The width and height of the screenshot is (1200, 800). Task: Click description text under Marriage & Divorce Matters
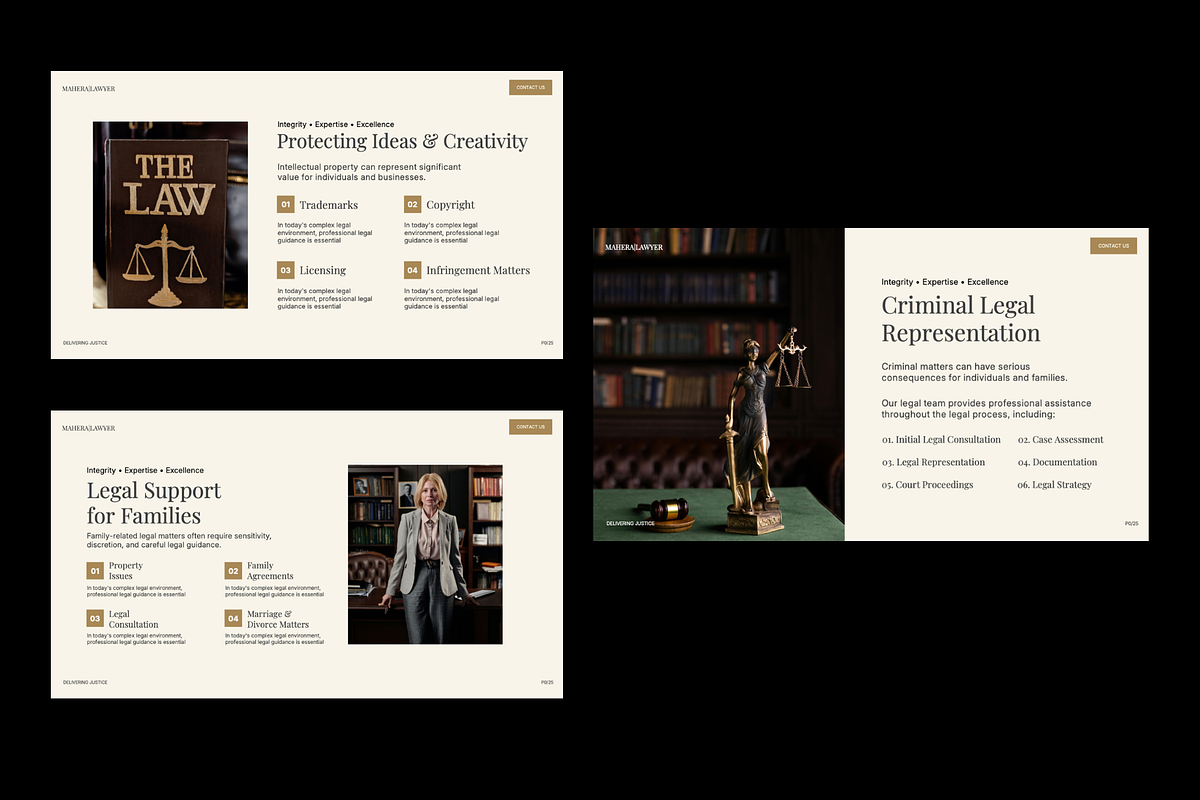(x=274, y=639)
